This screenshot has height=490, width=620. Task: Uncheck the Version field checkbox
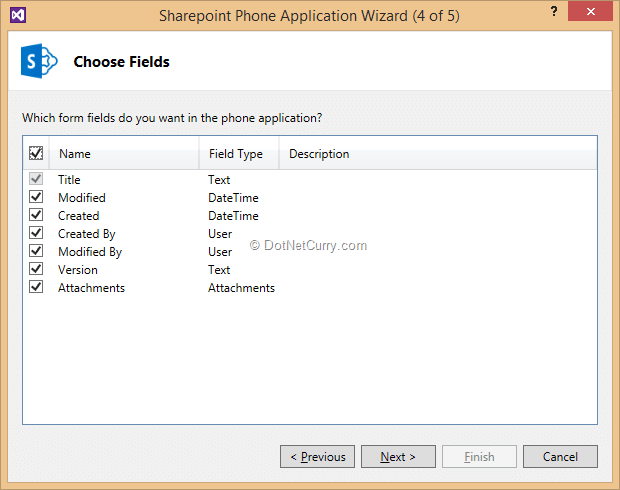[x=36, y=269]
